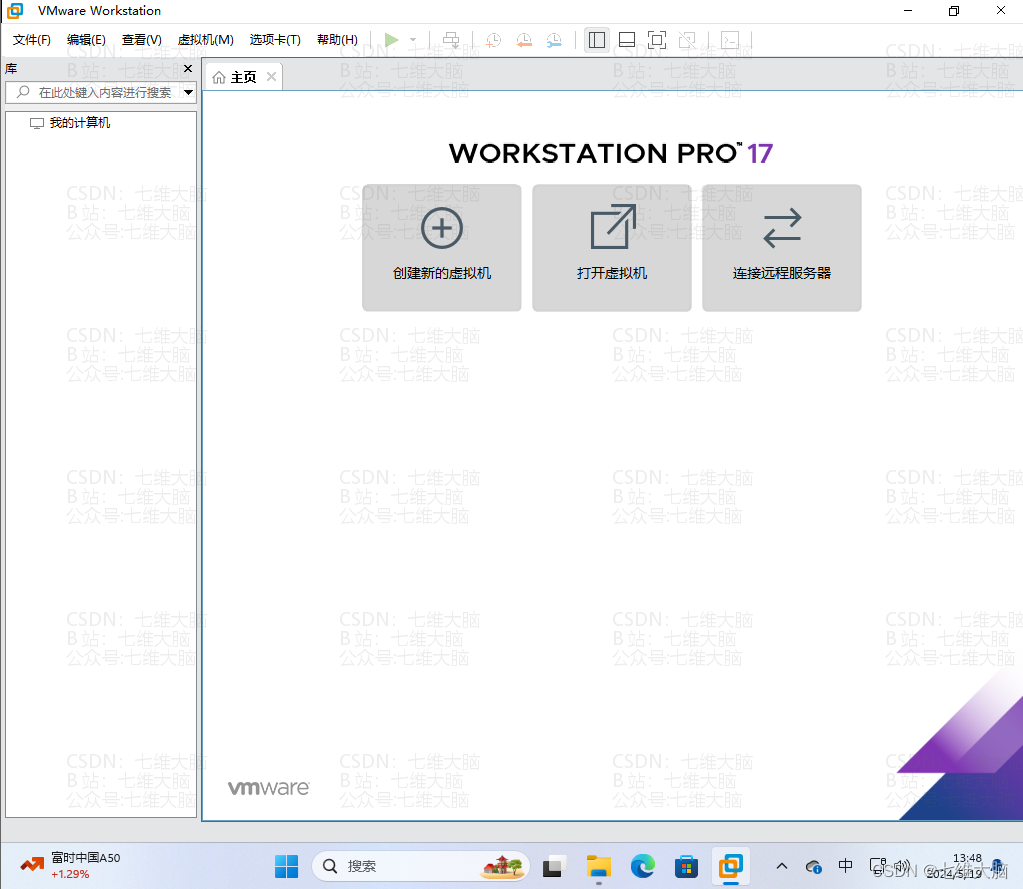Click the Unity mode toolbar icon
Viewport: 1023px width, 889px height.
[x=687, y=40]
